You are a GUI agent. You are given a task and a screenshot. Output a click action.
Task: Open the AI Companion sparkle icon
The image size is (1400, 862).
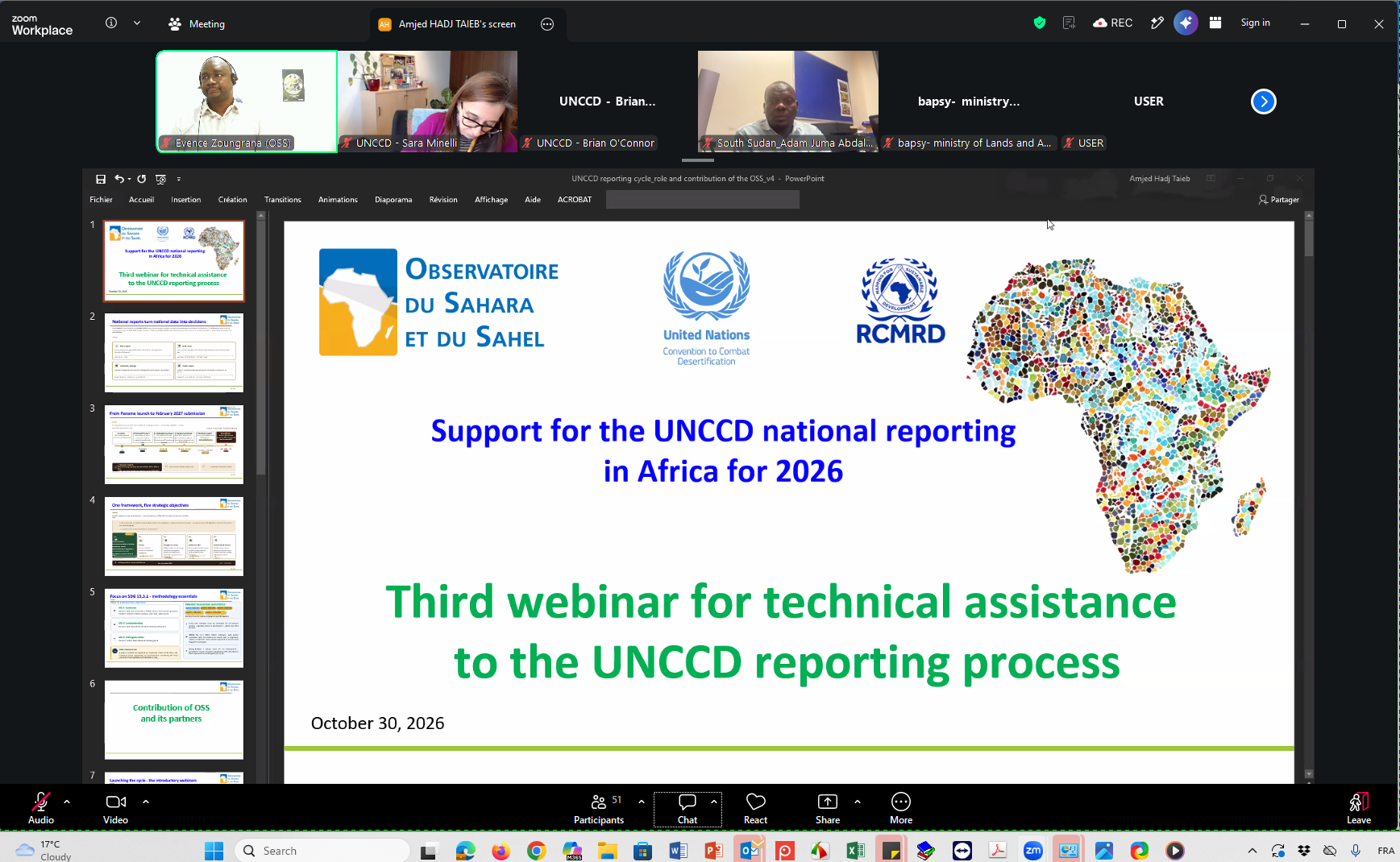pos(1186,23)
